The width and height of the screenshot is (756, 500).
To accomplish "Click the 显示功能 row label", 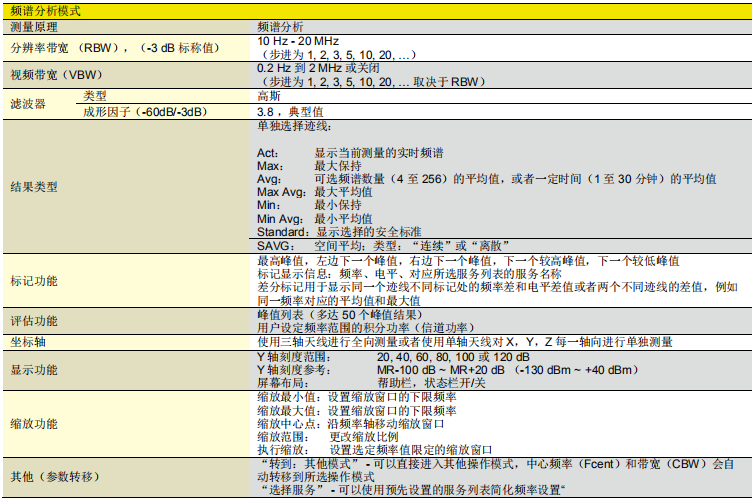I will coord(35,370).
